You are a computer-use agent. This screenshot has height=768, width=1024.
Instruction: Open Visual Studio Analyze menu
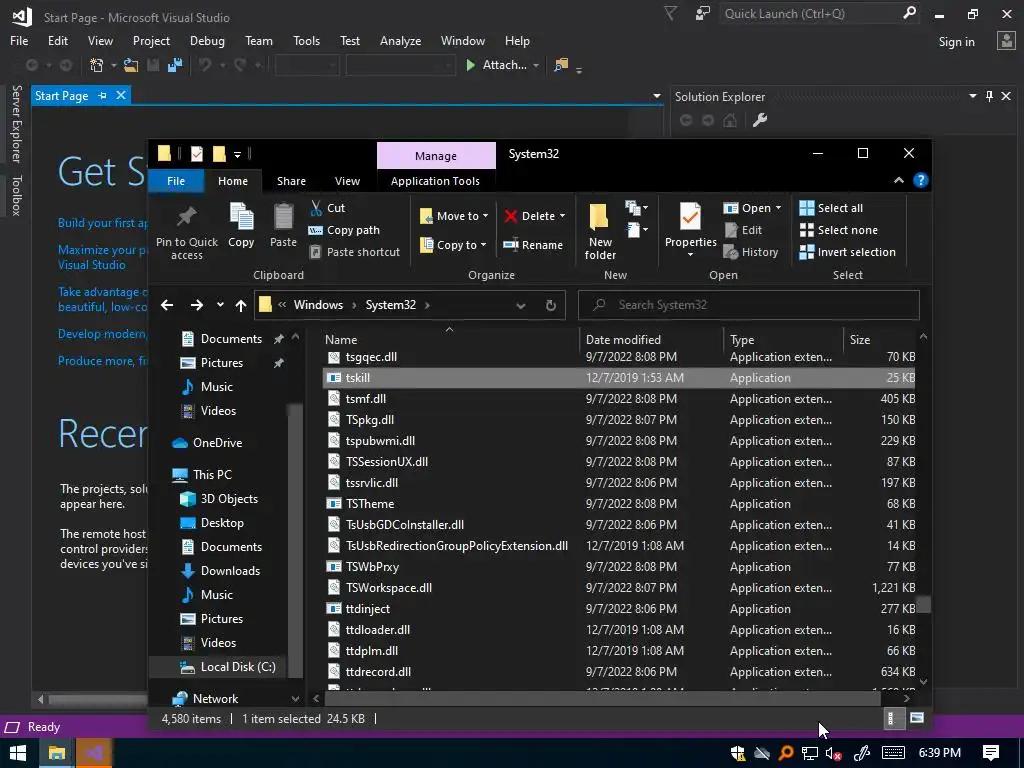pyautogui.click(x=400, y=40)
